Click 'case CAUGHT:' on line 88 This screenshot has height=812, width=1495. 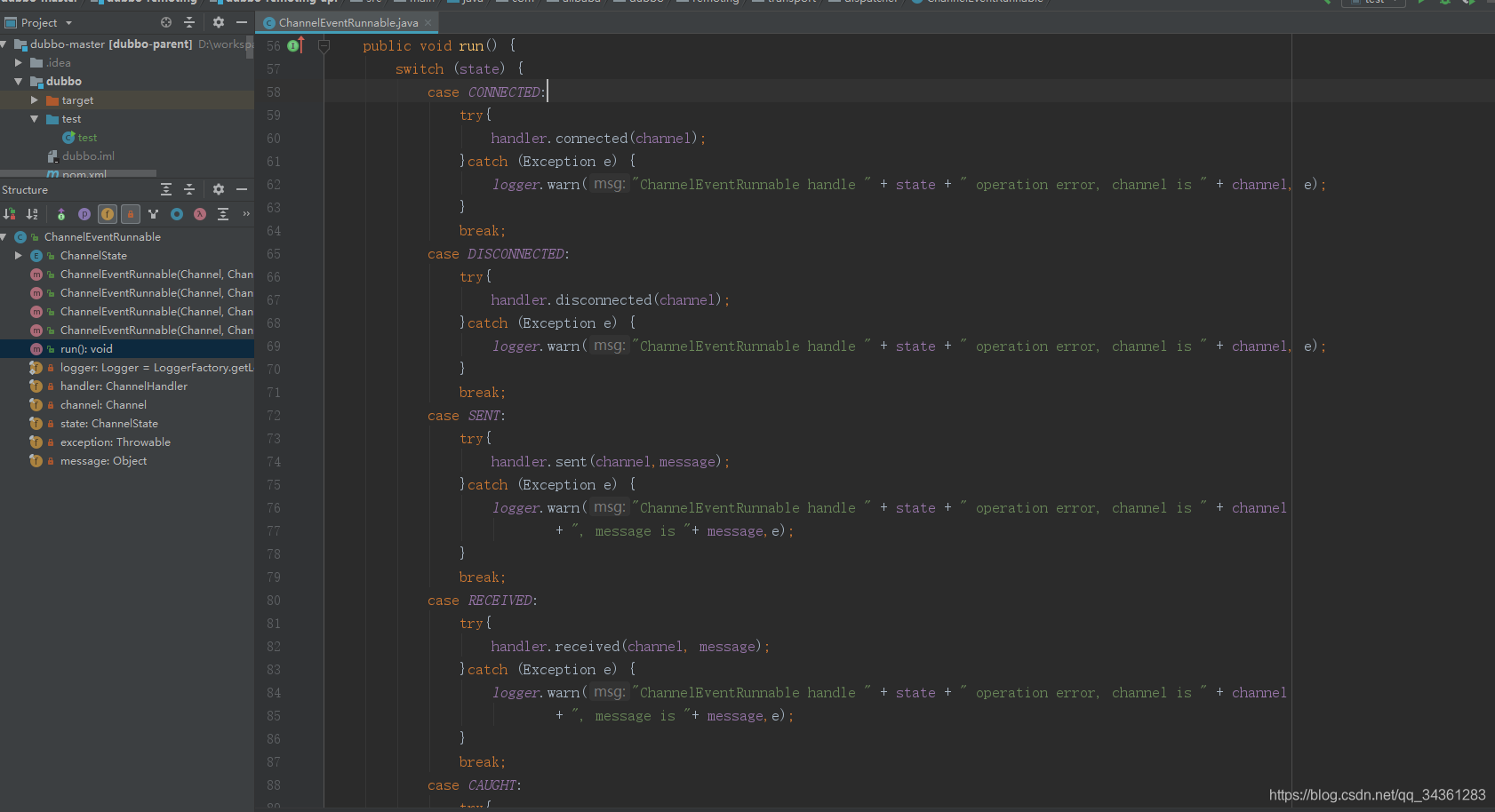coord(475,785)
